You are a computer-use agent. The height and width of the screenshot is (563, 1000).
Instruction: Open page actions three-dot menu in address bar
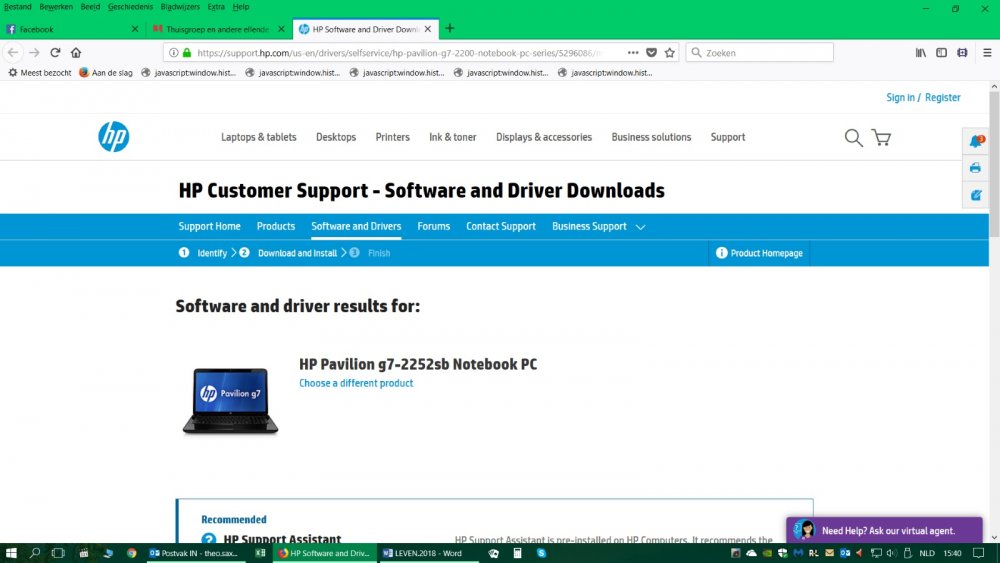tap(633, 52)
